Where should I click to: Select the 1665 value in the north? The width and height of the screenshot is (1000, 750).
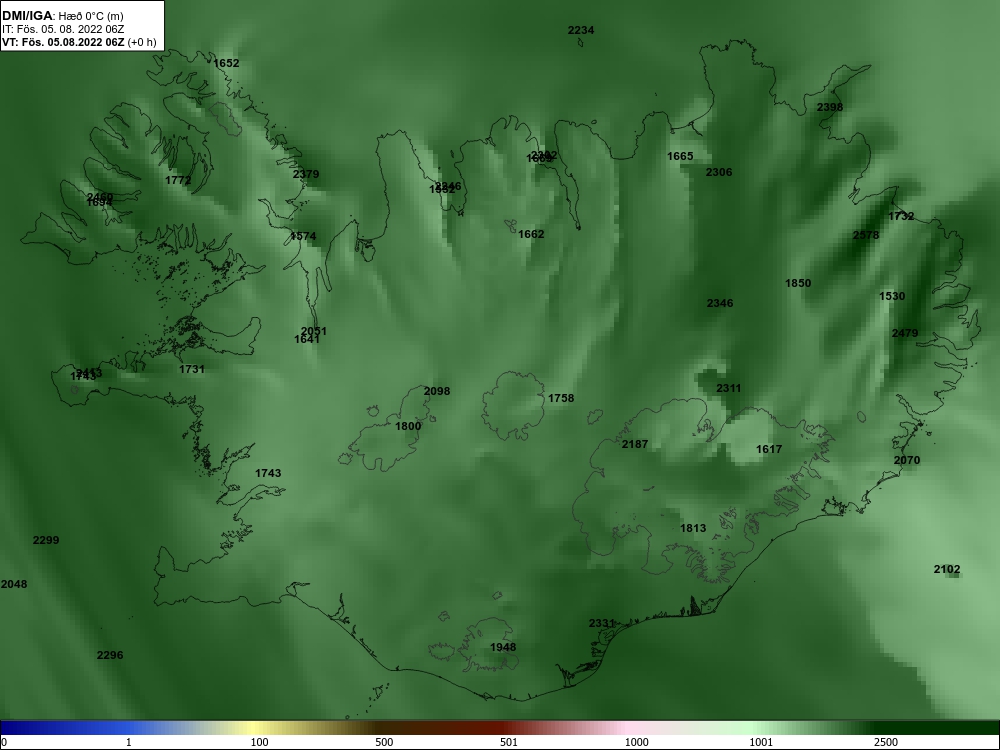[680, 156]
